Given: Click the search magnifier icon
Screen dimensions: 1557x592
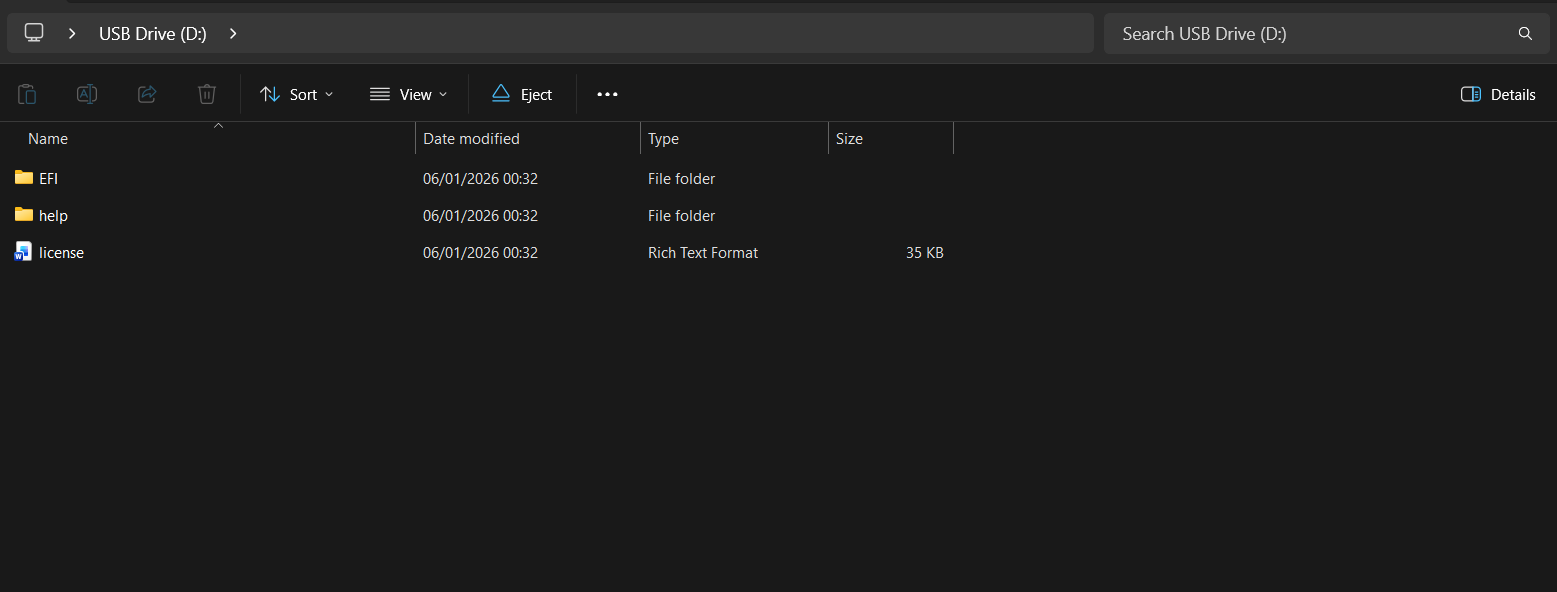Looking at the screenshot, I should 1525,34.
